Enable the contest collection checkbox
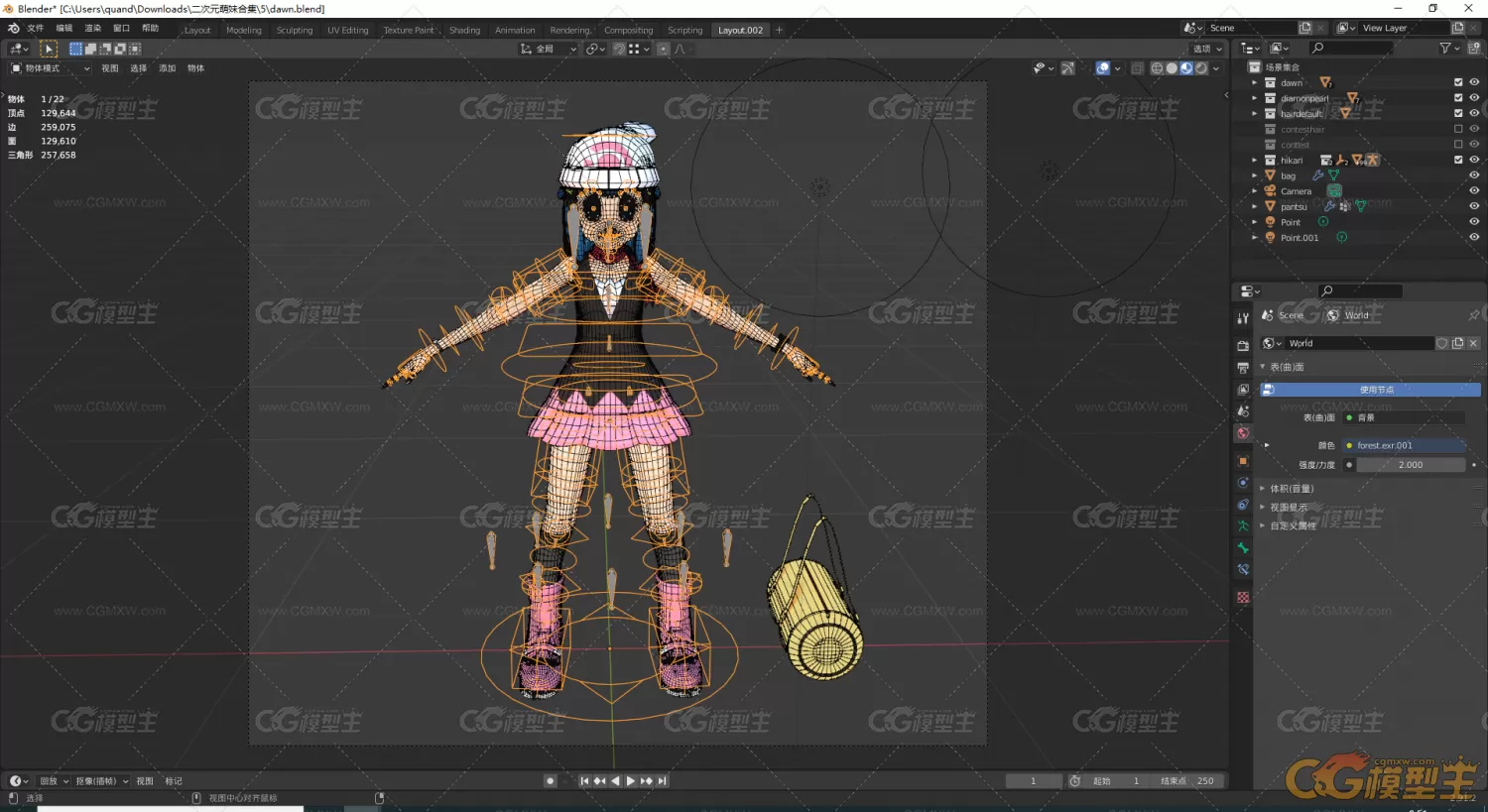 [1458, 145]
